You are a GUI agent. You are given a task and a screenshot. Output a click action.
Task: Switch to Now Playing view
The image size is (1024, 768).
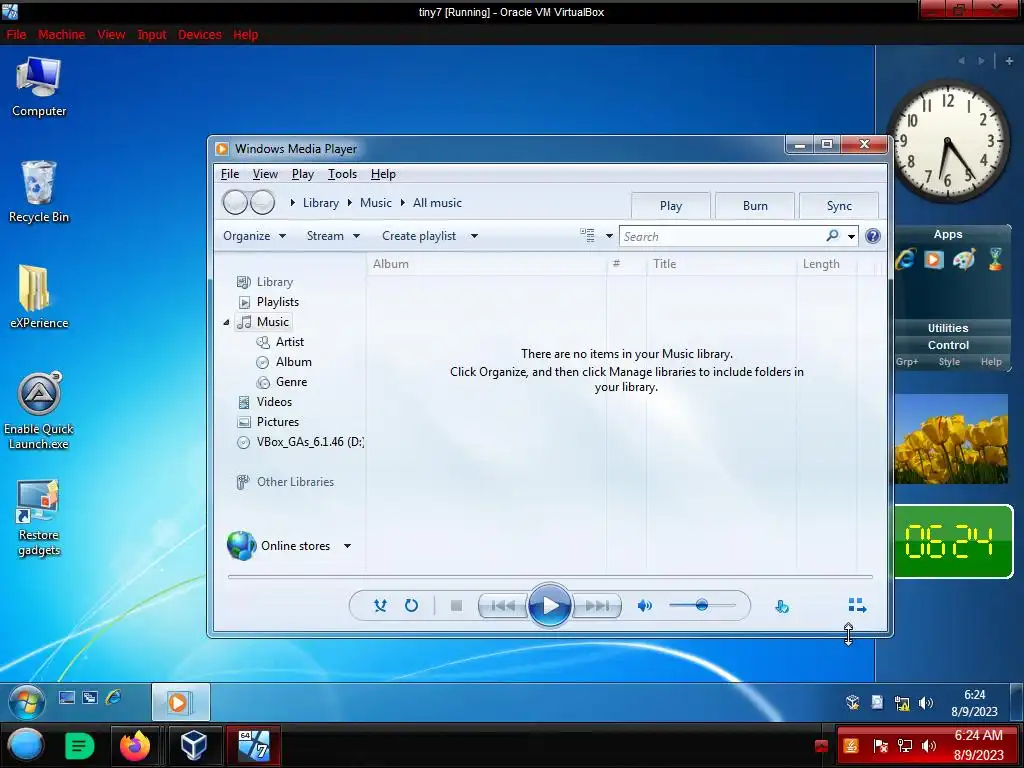(x=857, y=605)
